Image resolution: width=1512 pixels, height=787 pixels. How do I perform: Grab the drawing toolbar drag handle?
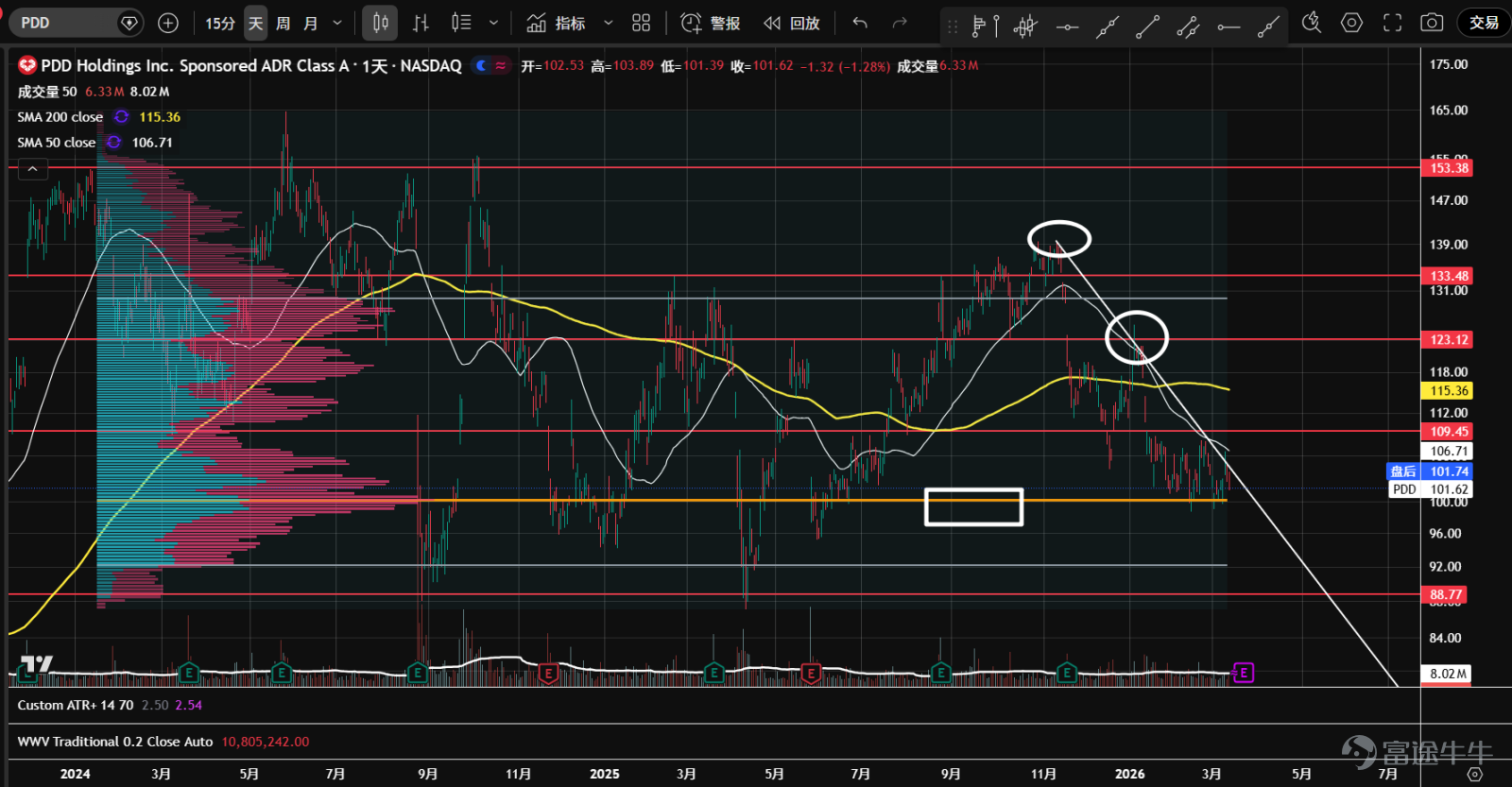click(953, 26)
